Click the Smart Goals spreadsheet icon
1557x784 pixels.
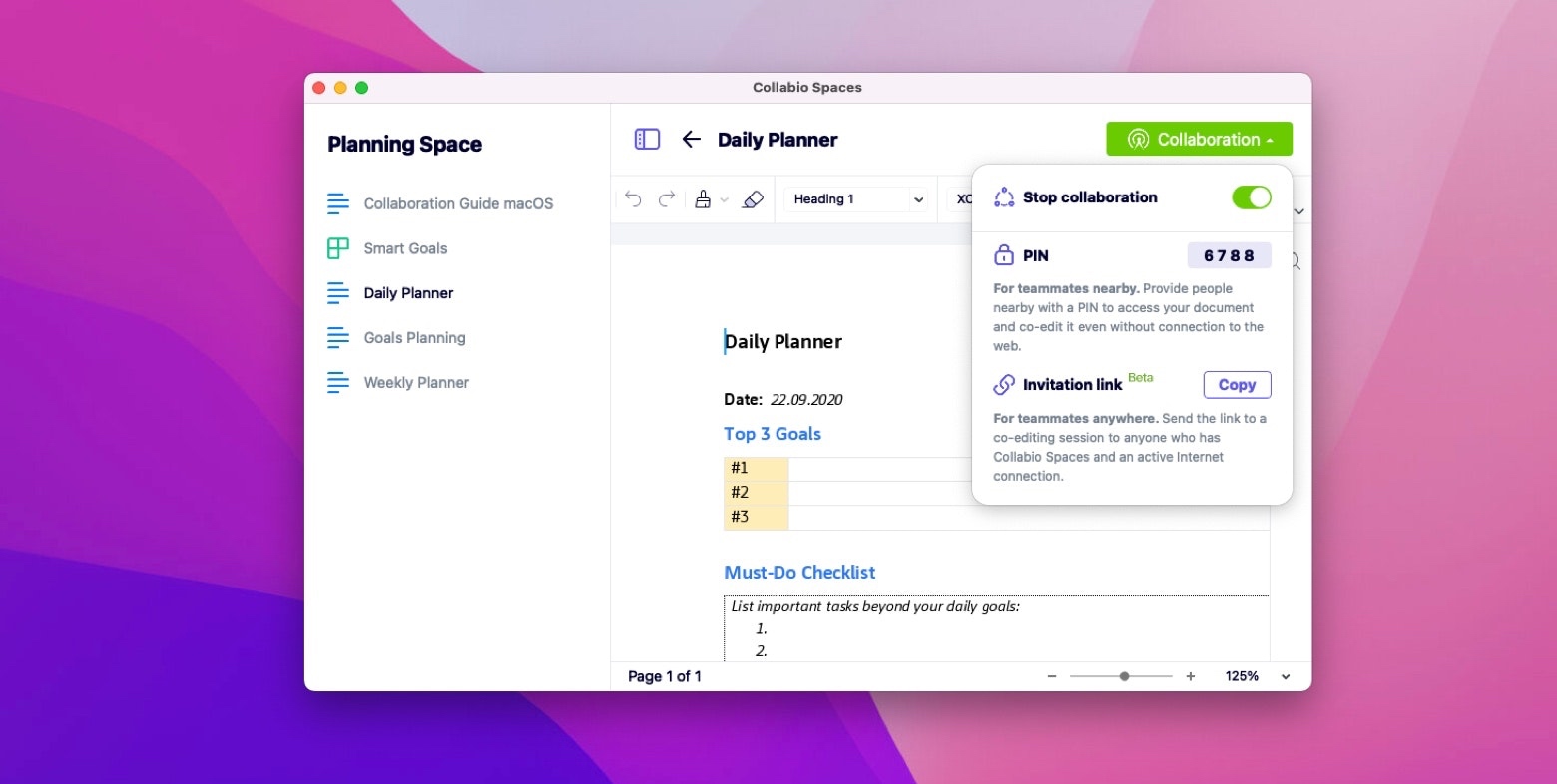pos(338,248)
